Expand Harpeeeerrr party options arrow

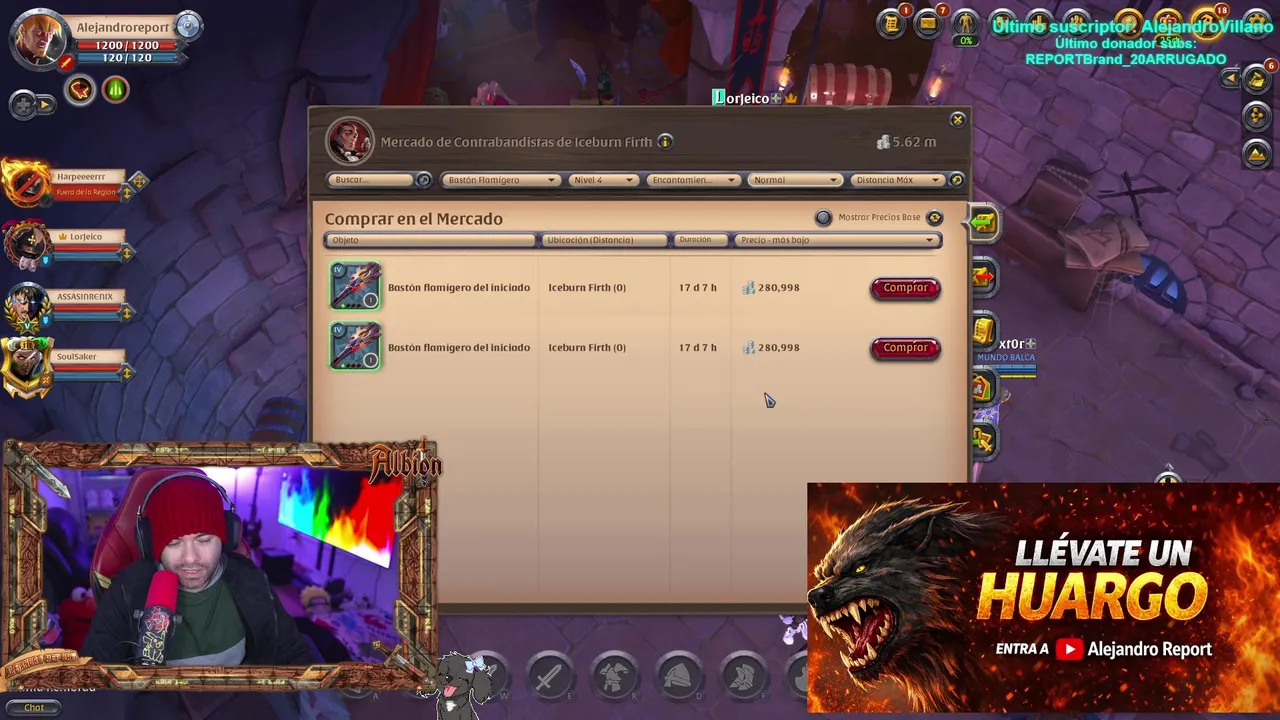pyautogui.click(x=126, y=193)
